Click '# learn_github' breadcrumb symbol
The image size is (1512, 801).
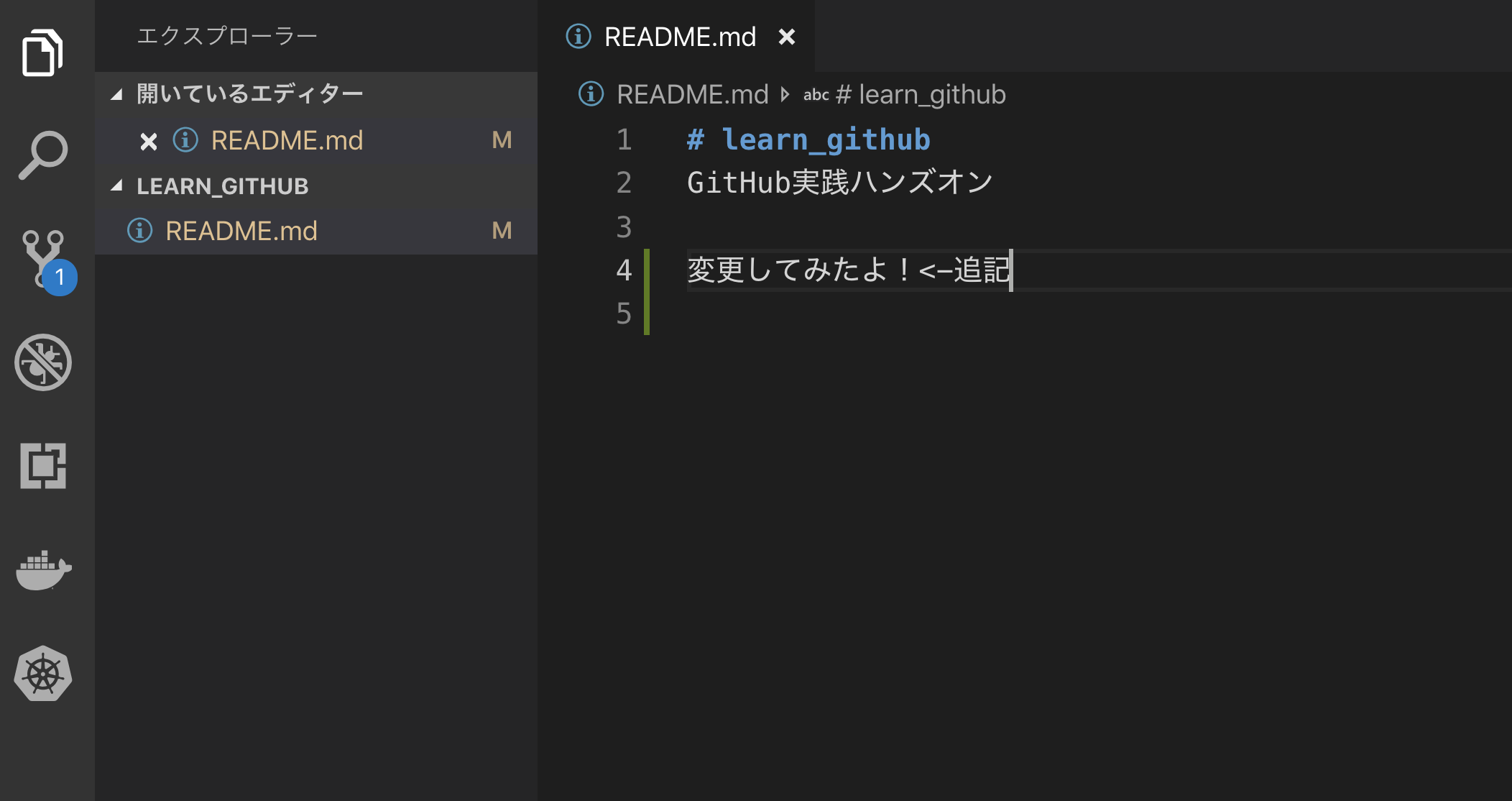click(x=921, y=95)
